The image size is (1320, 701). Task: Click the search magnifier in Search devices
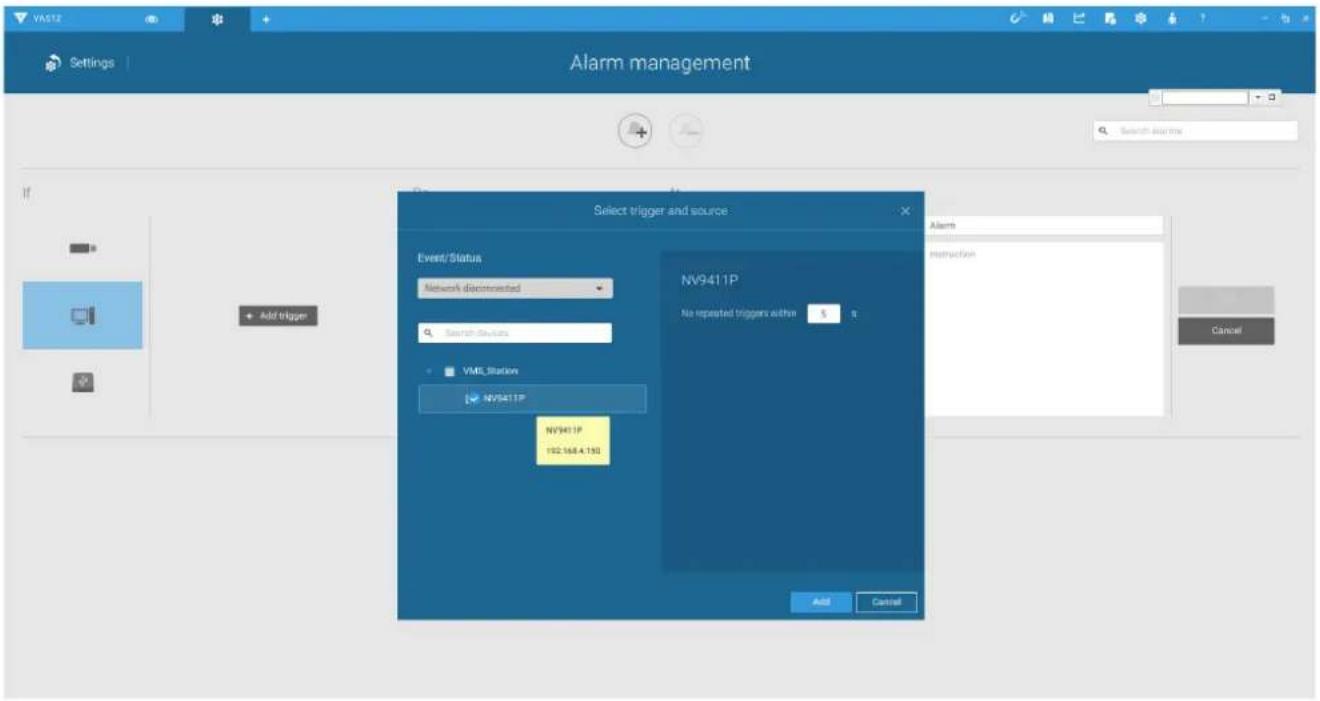[x=429, y=333]
